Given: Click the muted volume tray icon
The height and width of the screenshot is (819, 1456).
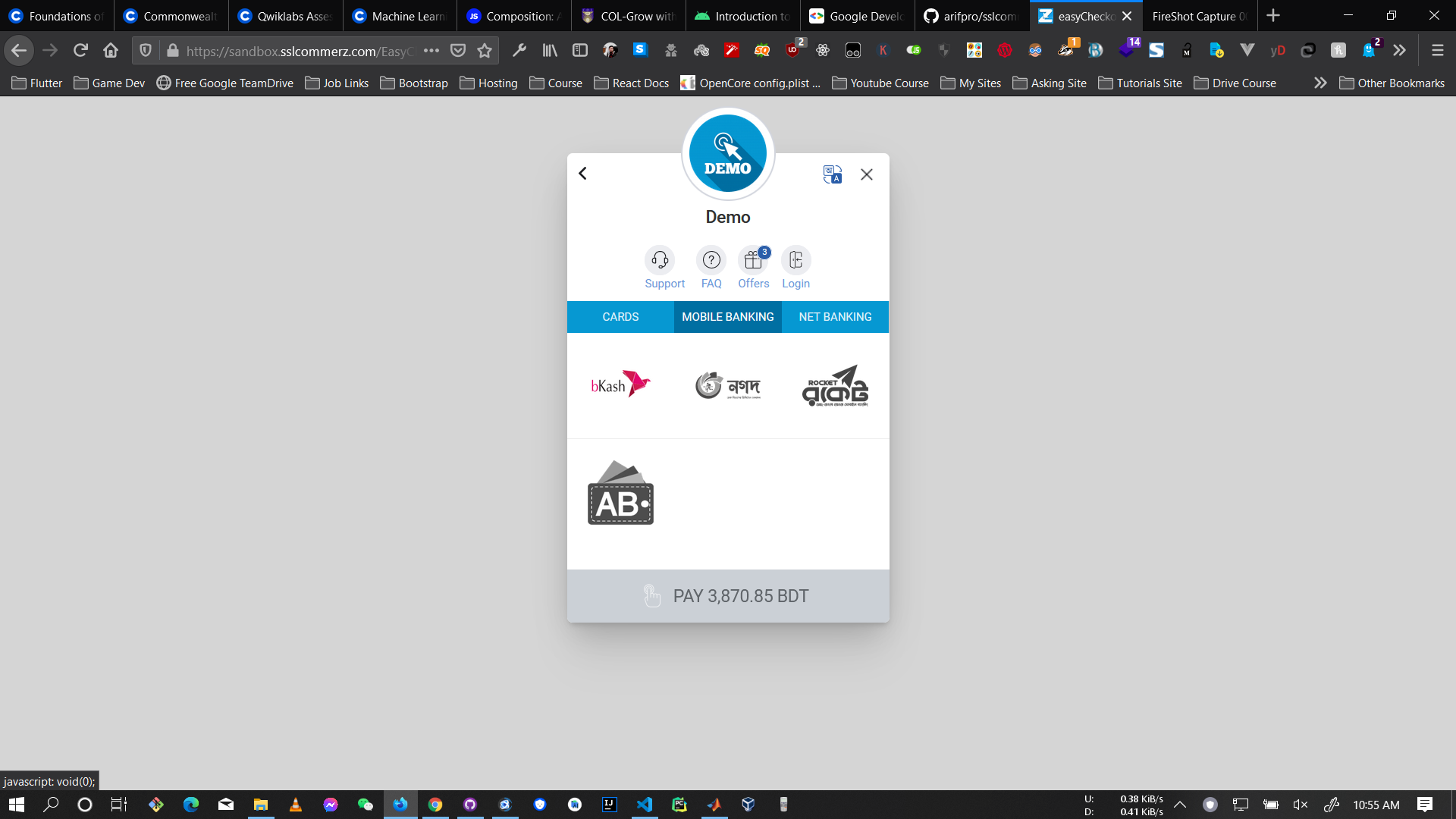Looking at the screenshot, I should 1300,805.
